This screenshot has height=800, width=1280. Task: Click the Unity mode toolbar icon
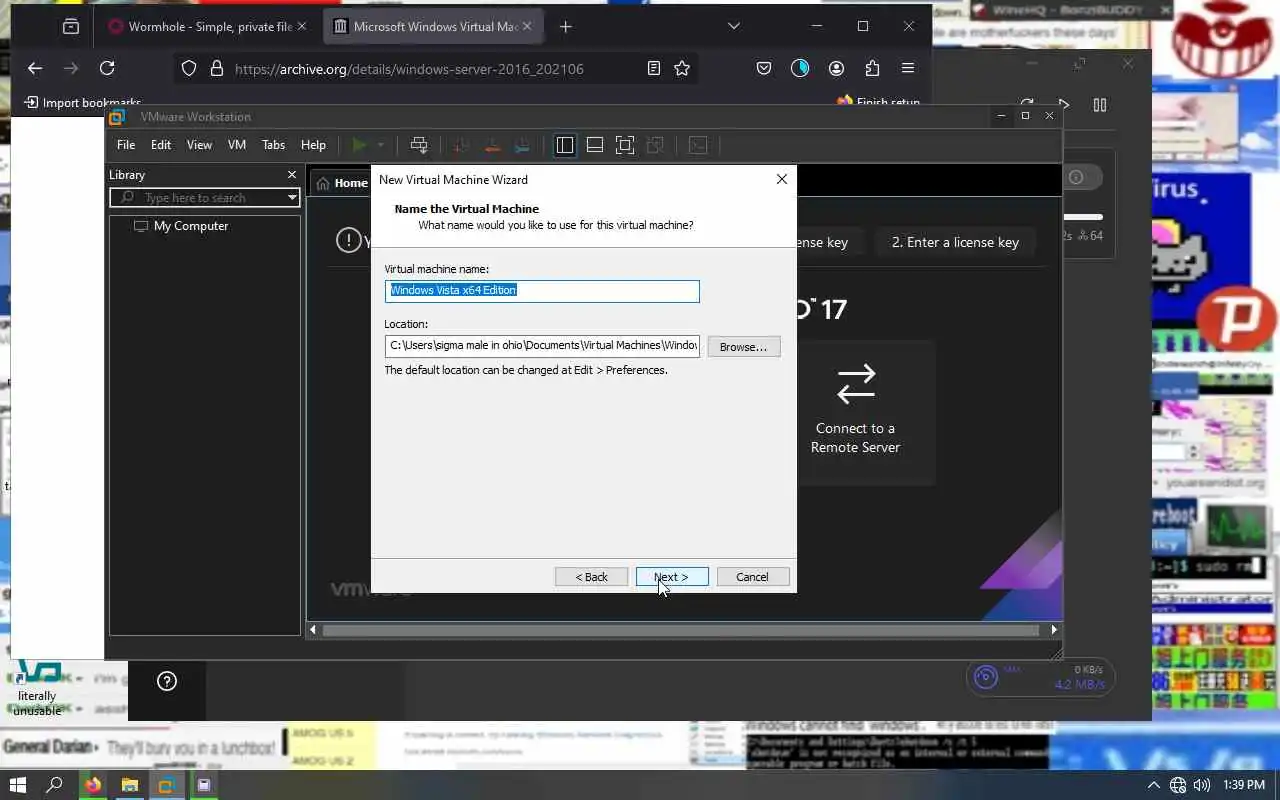click(656, 145)
